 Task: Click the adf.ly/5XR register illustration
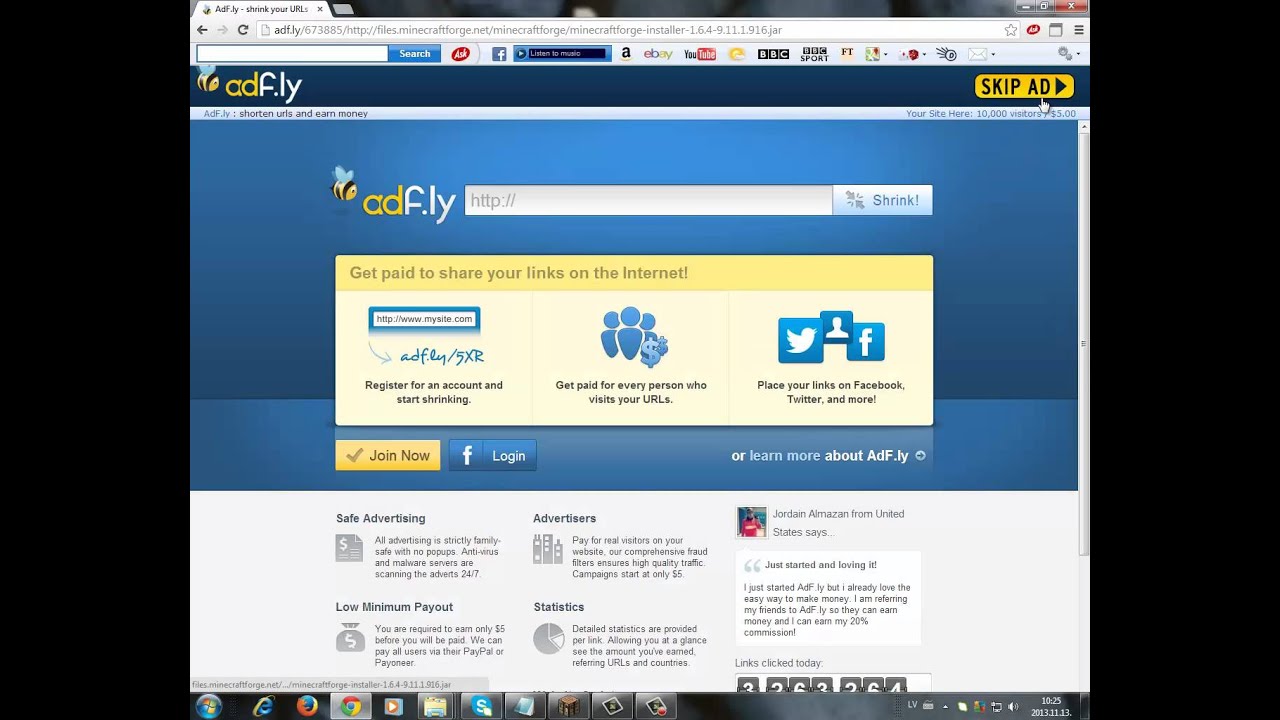[427, 336]
